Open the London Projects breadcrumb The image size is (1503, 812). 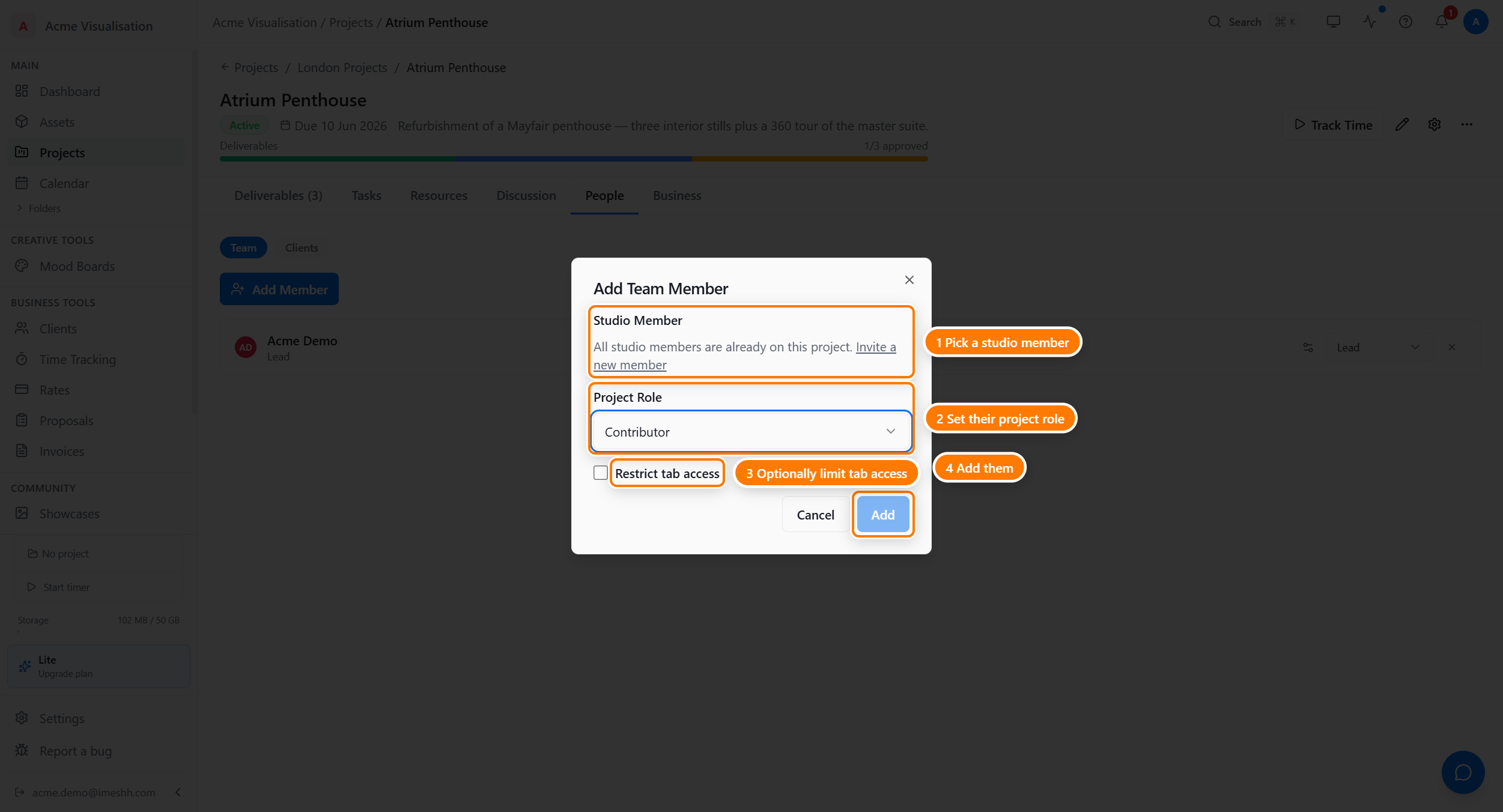pyautogui.click(x=342, y=67)
